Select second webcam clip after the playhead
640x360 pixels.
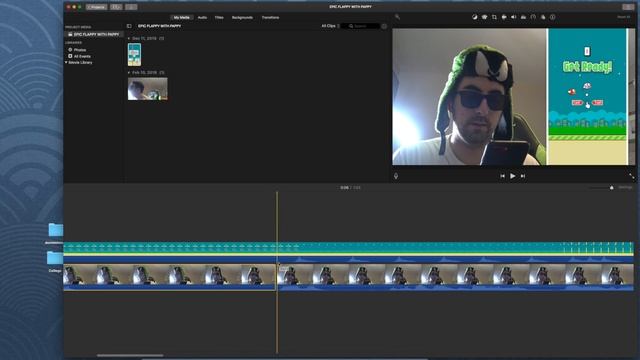coord(456,277)
